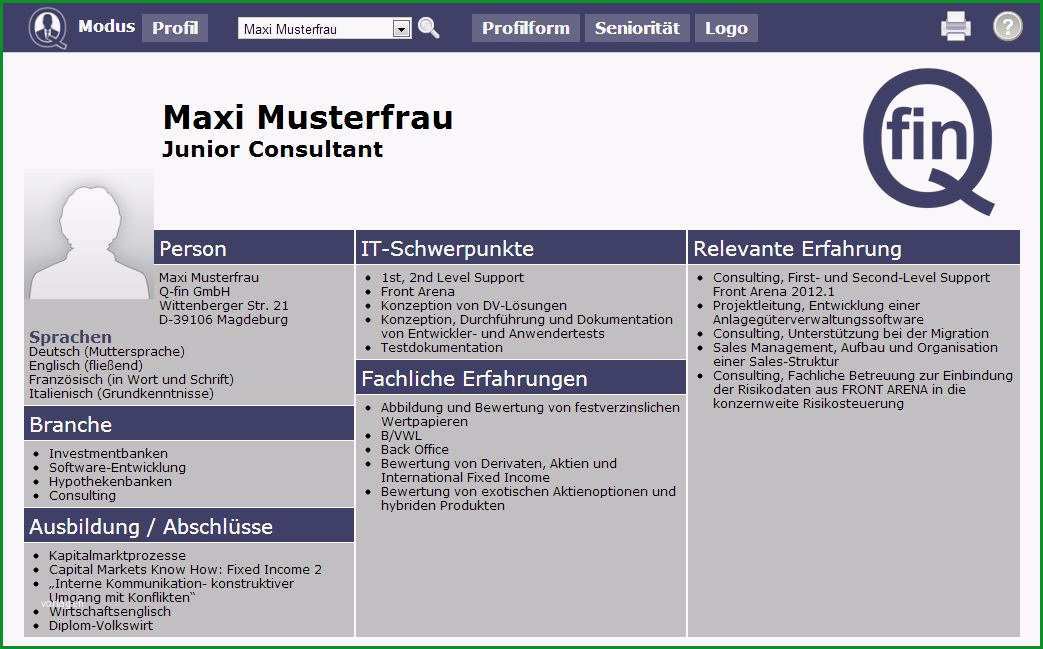Viewport: 1043px width, 649px height.
Task: Click the Consulting item under Branche
Action: [82, 495]
